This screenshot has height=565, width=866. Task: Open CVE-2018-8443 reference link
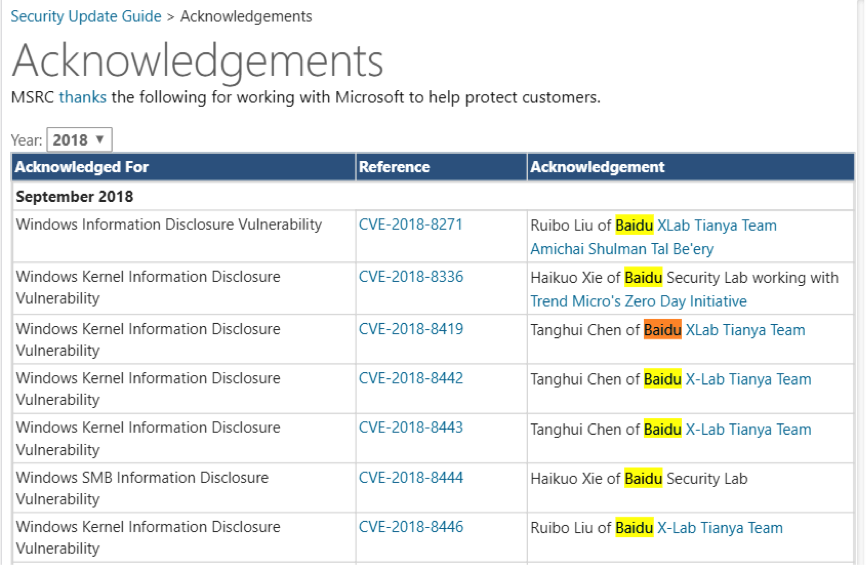[x=410, y=428]
